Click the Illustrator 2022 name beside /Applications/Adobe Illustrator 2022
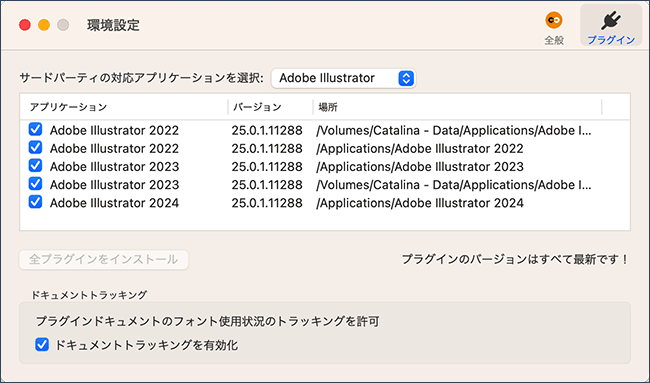The width and height of the screenshot is (650, 383). (114, 148)
